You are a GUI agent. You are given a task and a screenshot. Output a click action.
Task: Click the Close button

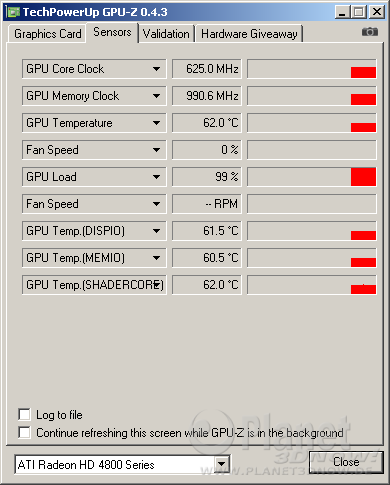point(346,462)
